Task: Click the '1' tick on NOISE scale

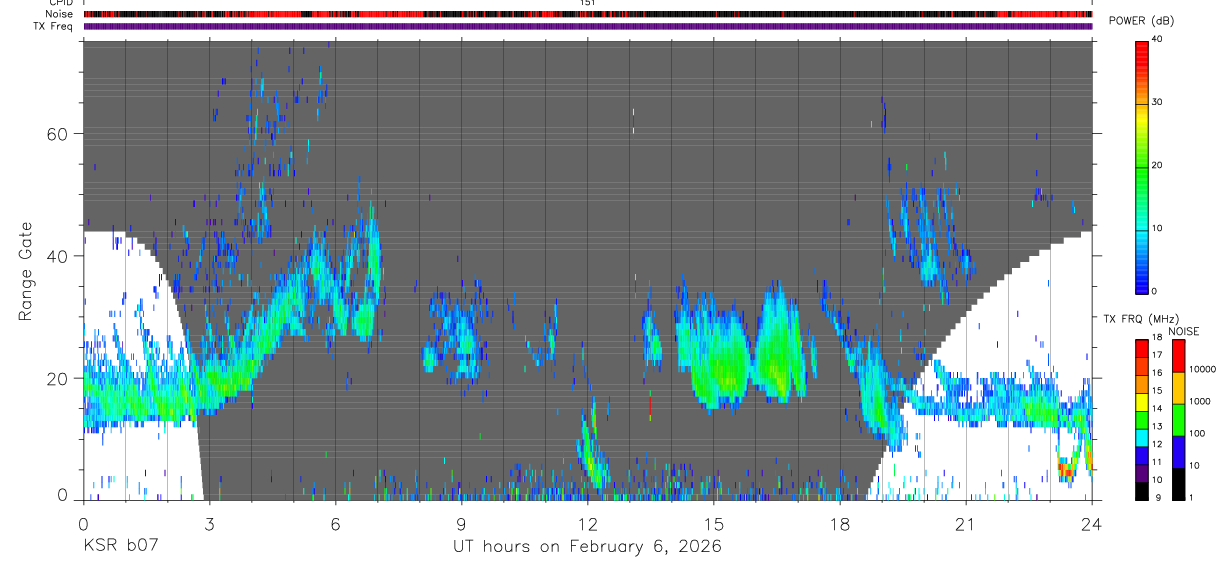Action: click(1192, 499)
